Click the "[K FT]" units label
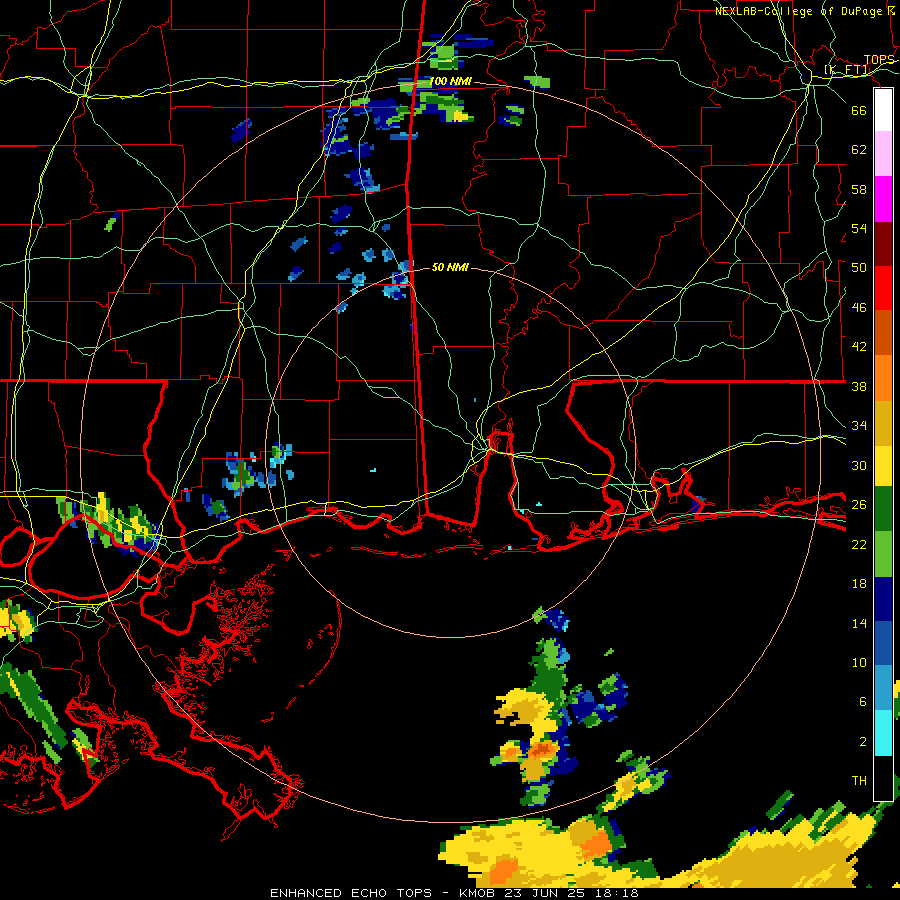This screenshot has height=900, width=900. tap(847, 70)
